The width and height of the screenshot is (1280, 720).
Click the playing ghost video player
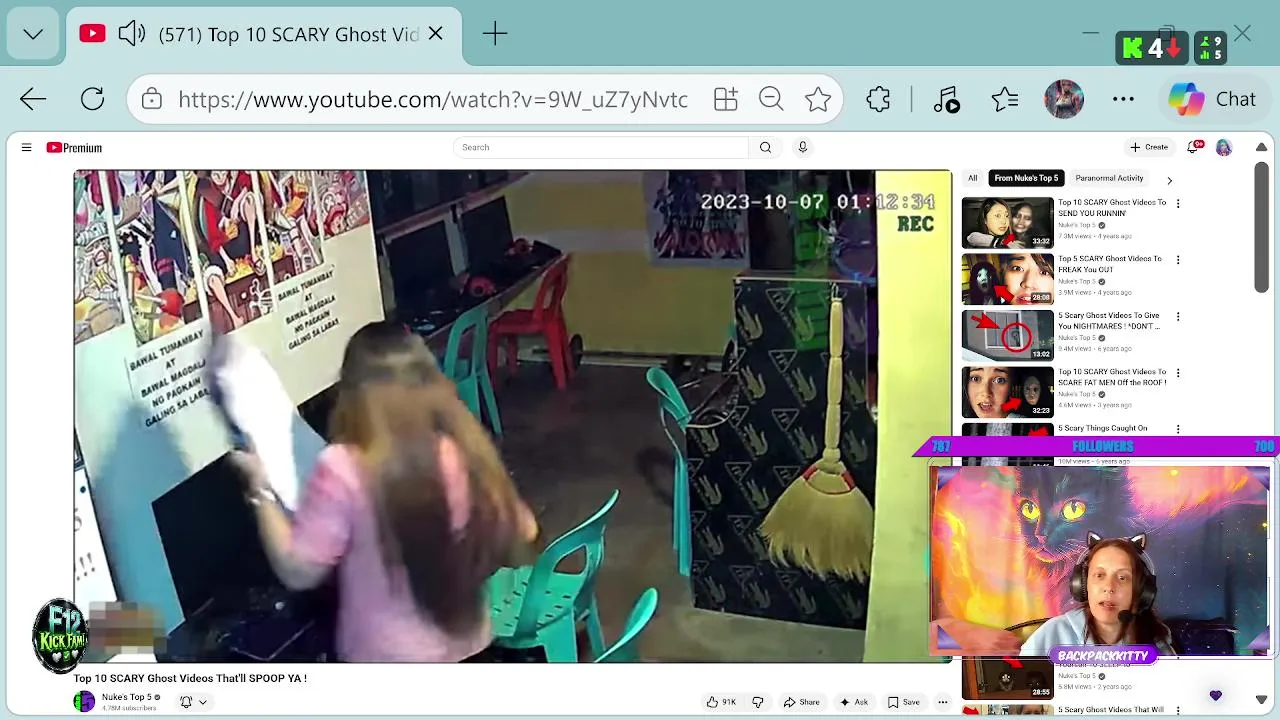512,416
